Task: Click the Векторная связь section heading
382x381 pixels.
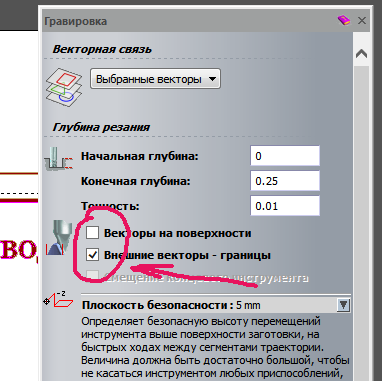Action: (x=102, y=49)
